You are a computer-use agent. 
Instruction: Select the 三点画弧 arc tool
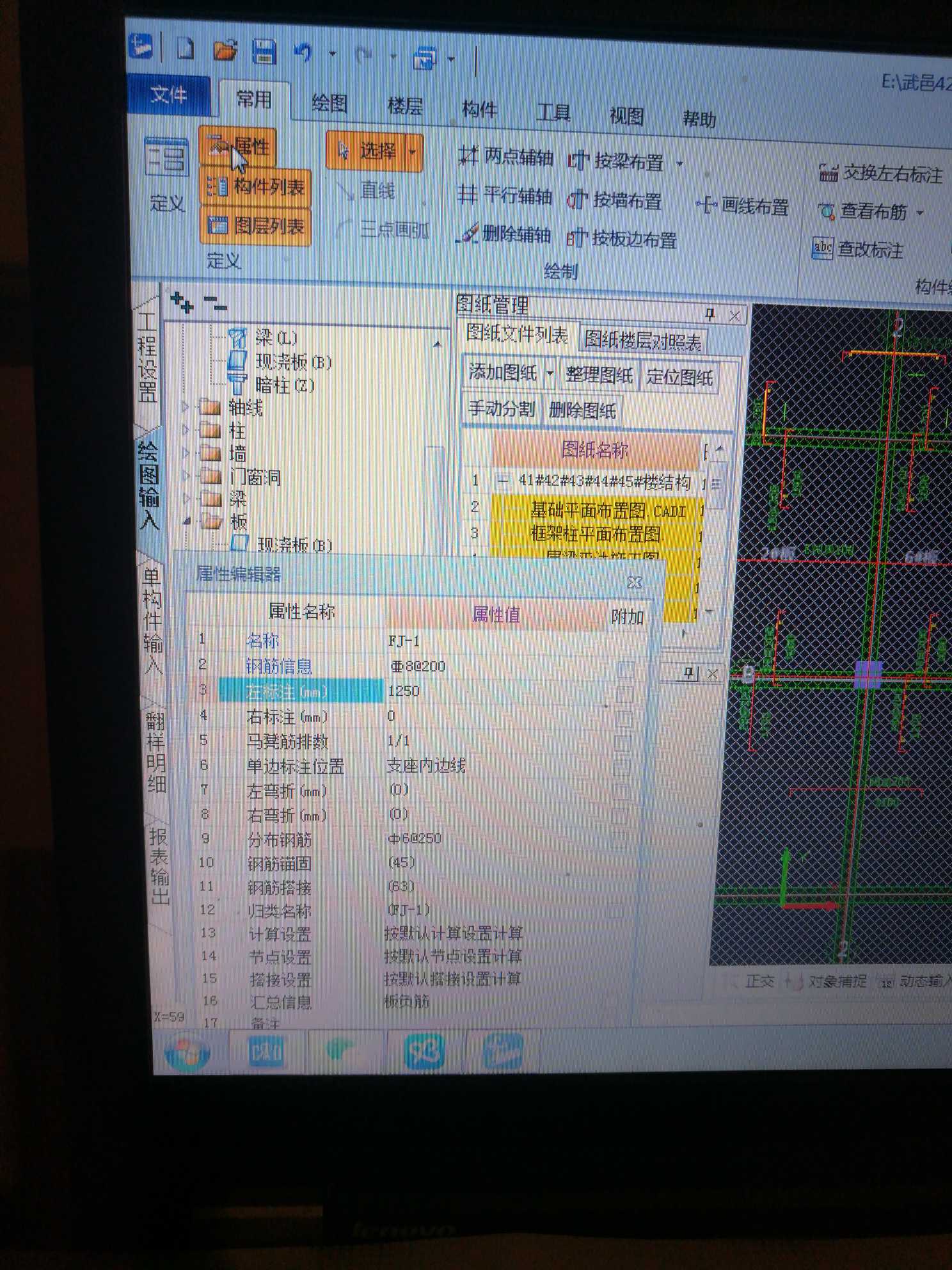tap(383, 229)
